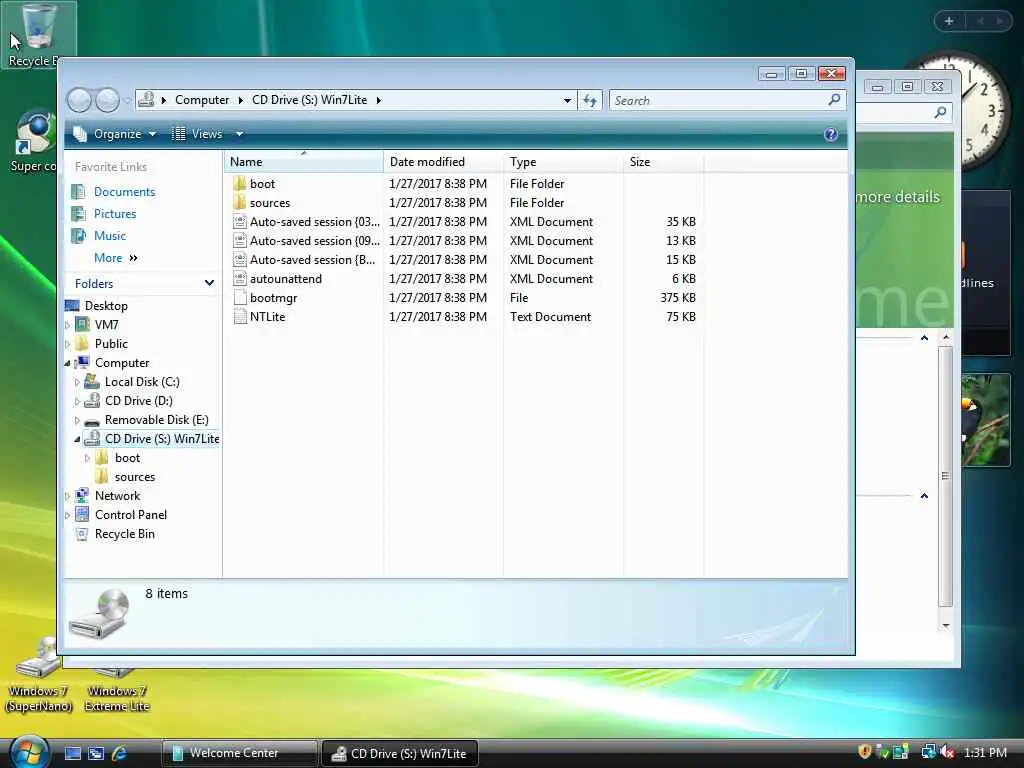This screenshot has height=768, width=1024.
Task: Sort by Date modified column header
Action: (443, 161)
